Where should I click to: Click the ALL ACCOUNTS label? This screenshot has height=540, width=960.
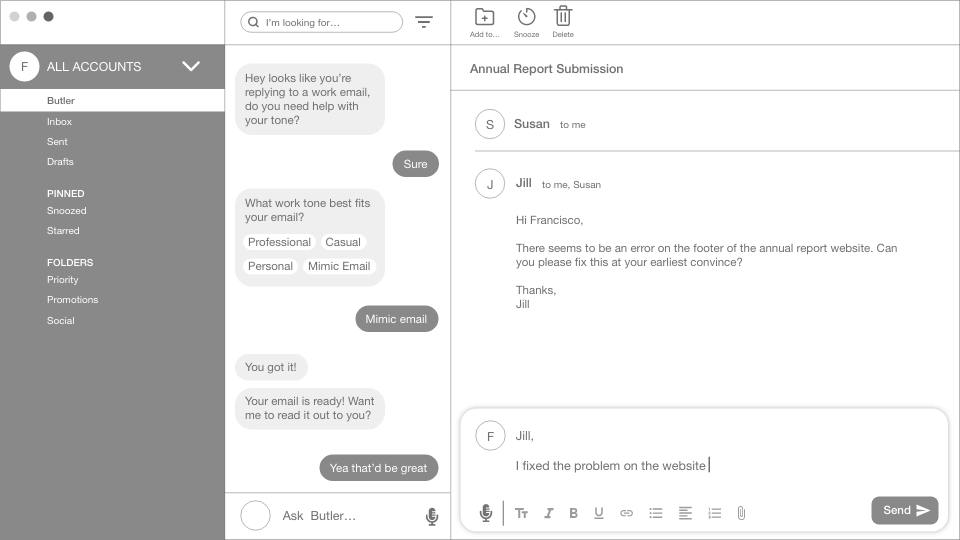(x=94, y=67)
